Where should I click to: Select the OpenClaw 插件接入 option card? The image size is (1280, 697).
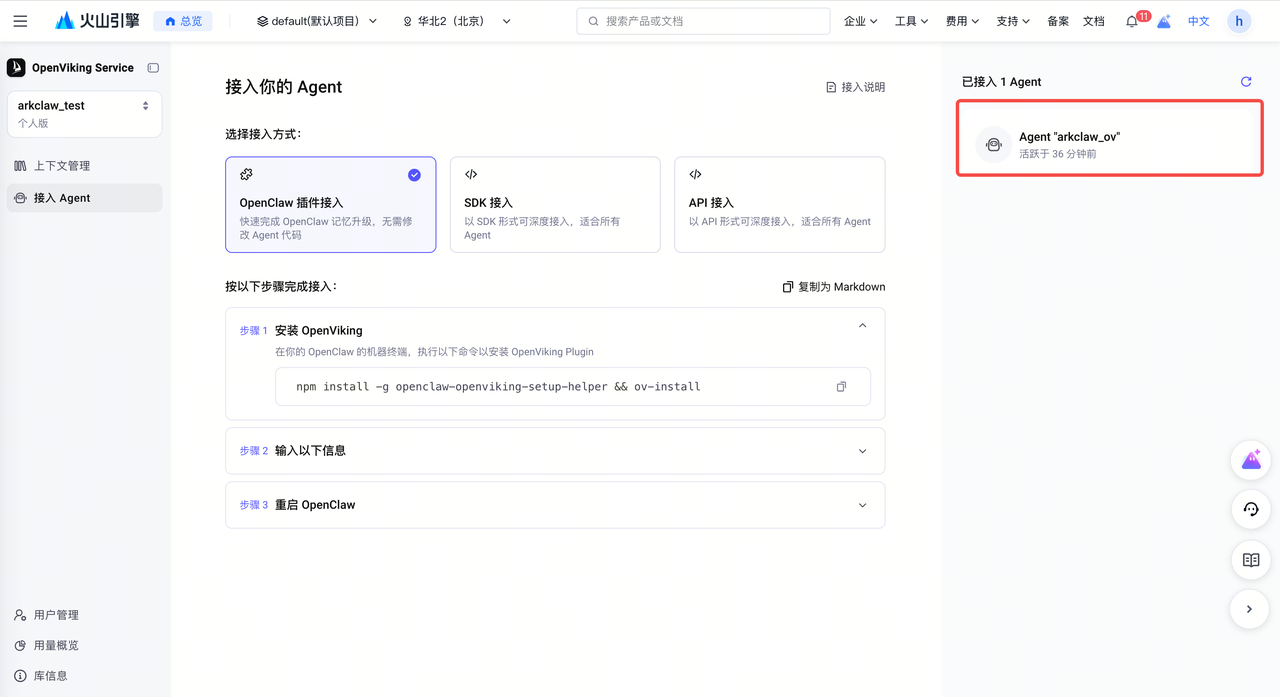[331, 204]
